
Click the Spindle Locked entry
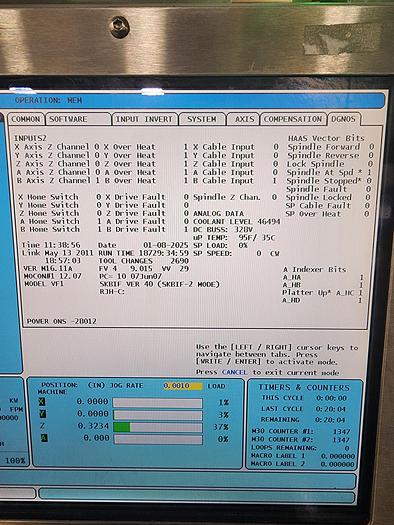328,198
